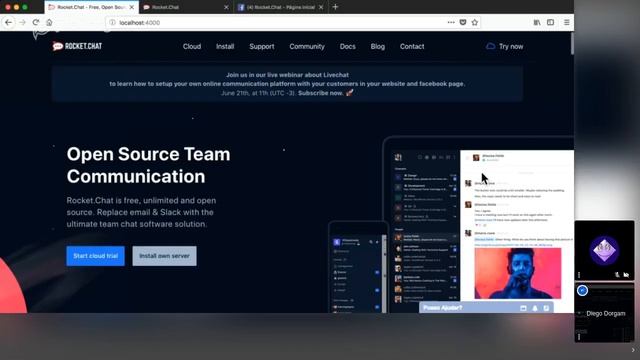This screenshot has width=640, height=360.
Task: Open three-dot options on the top participant tile
Action: click(579, 275)
